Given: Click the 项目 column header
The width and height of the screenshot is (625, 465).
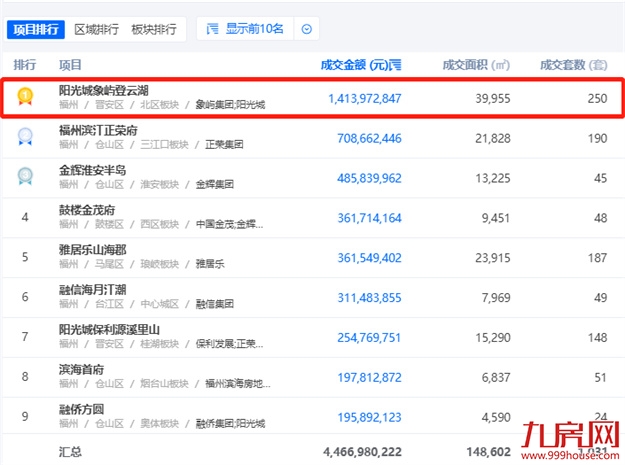Looking at the screenshot, I should [70, 65].
